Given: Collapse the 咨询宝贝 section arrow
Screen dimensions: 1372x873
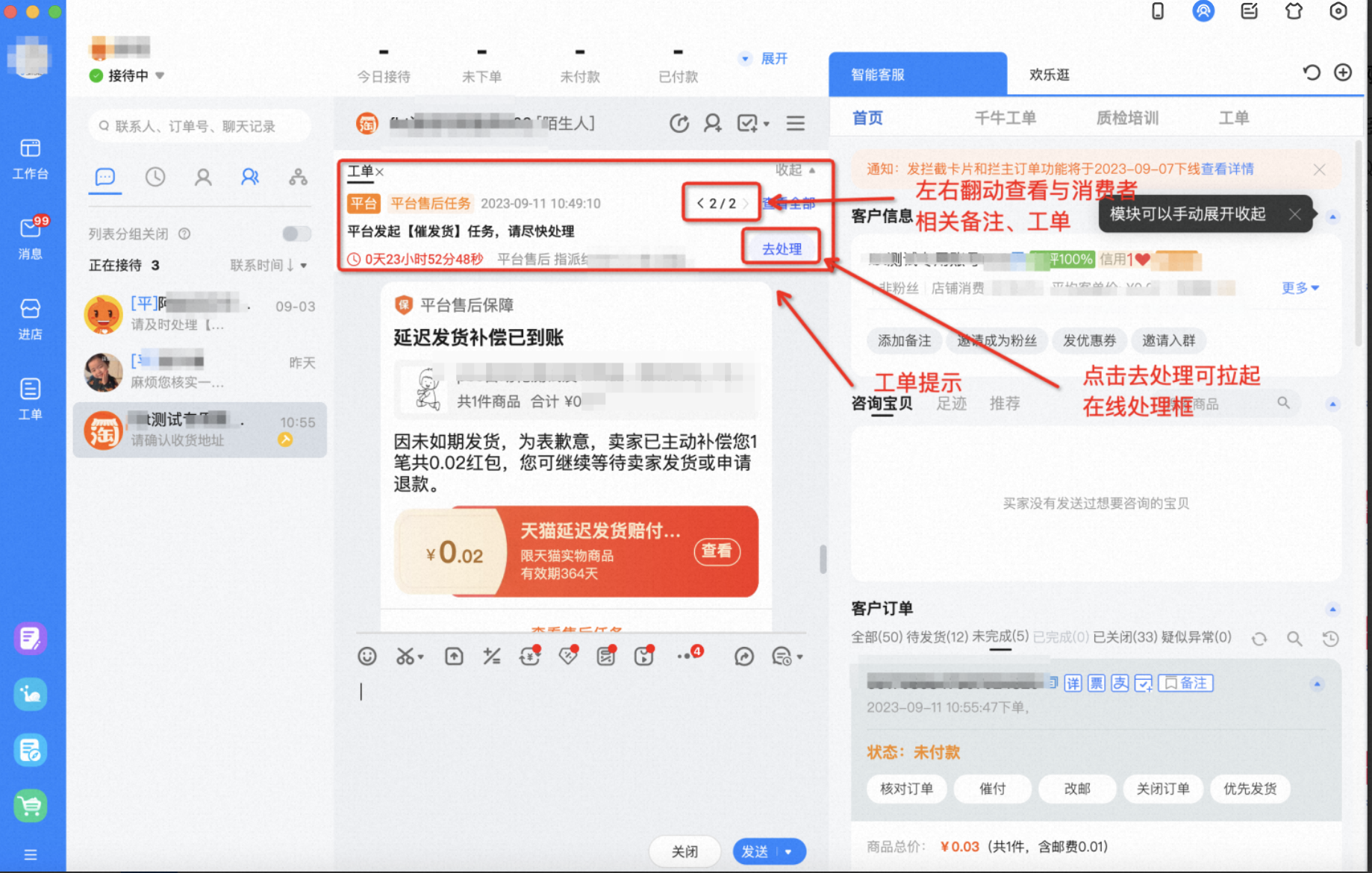Looking at the screenshot, I should (1332, 404).
